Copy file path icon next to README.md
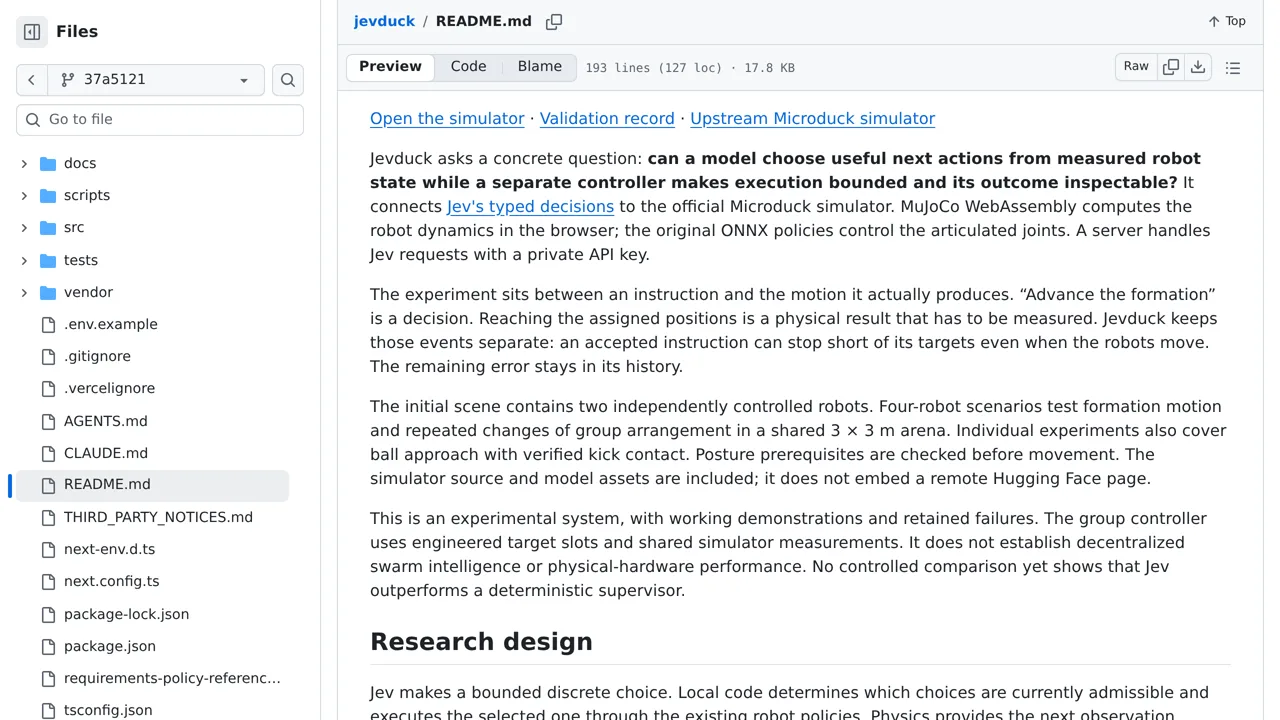Viewport: 1280px width, 720px height. coord(554,22)
